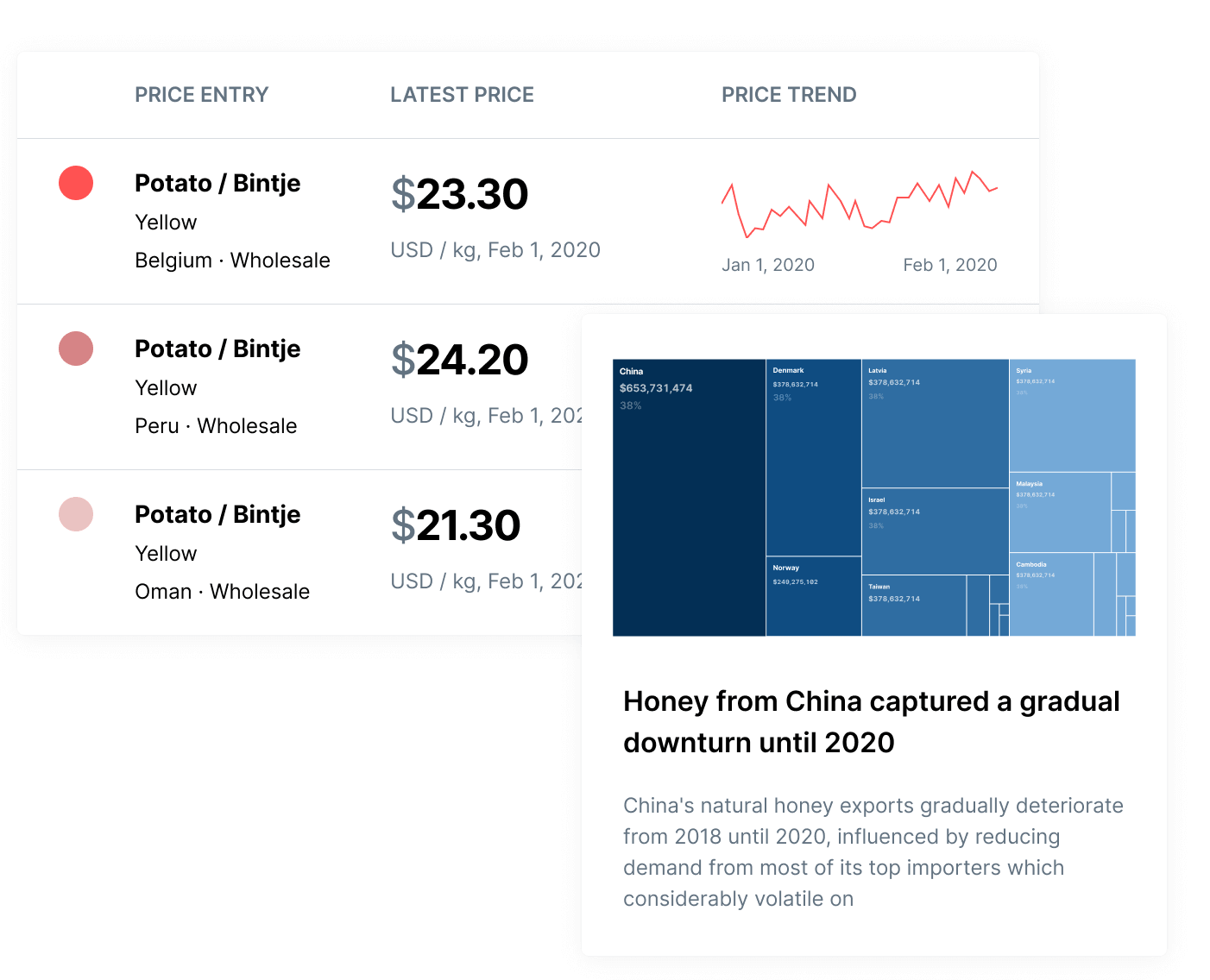Click the red dot beside Belgium potato entry
The height and width of the screenshot is (980, 1210).
pyautogui.click(x=76, y=183)
